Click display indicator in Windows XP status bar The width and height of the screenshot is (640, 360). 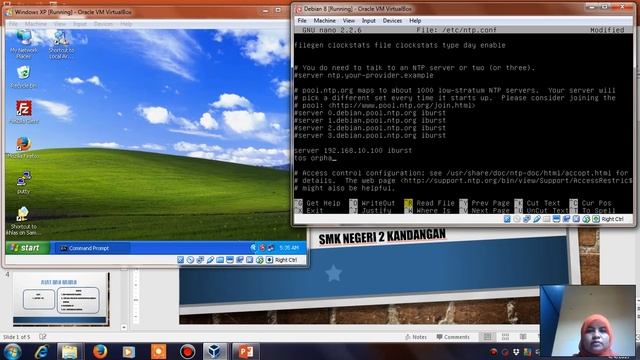click(230, 260)
